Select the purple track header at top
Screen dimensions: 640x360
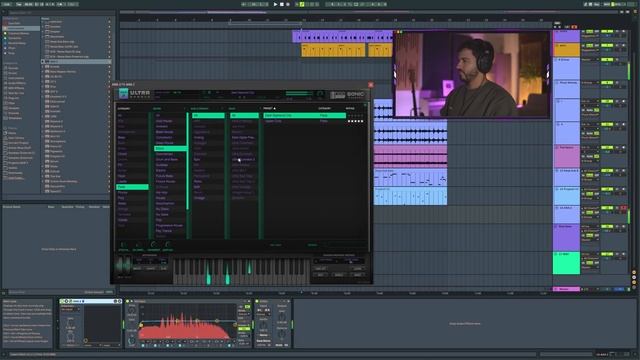tap(566, 36)
